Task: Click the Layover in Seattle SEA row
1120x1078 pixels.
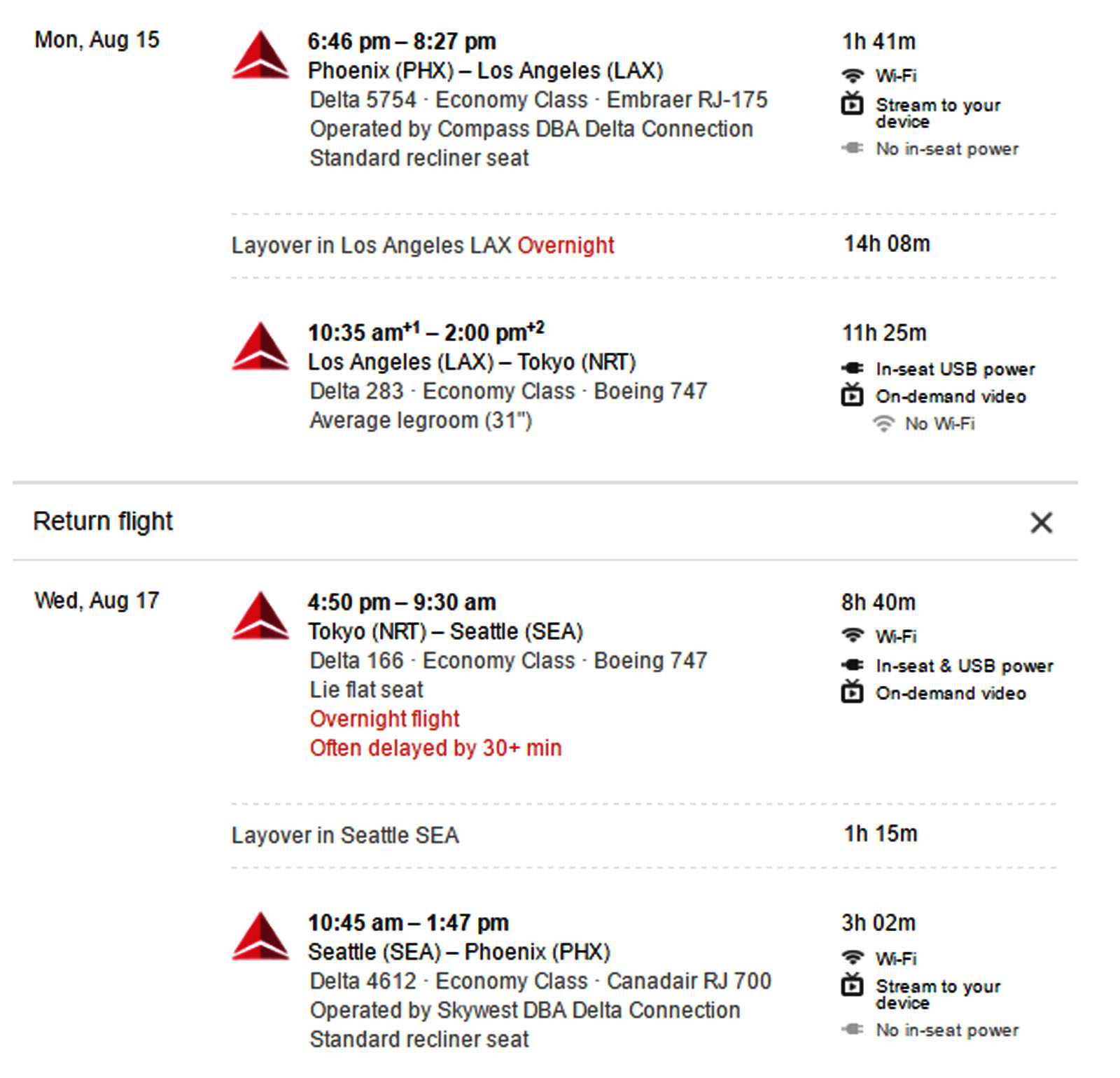Action: pos(345,836)
